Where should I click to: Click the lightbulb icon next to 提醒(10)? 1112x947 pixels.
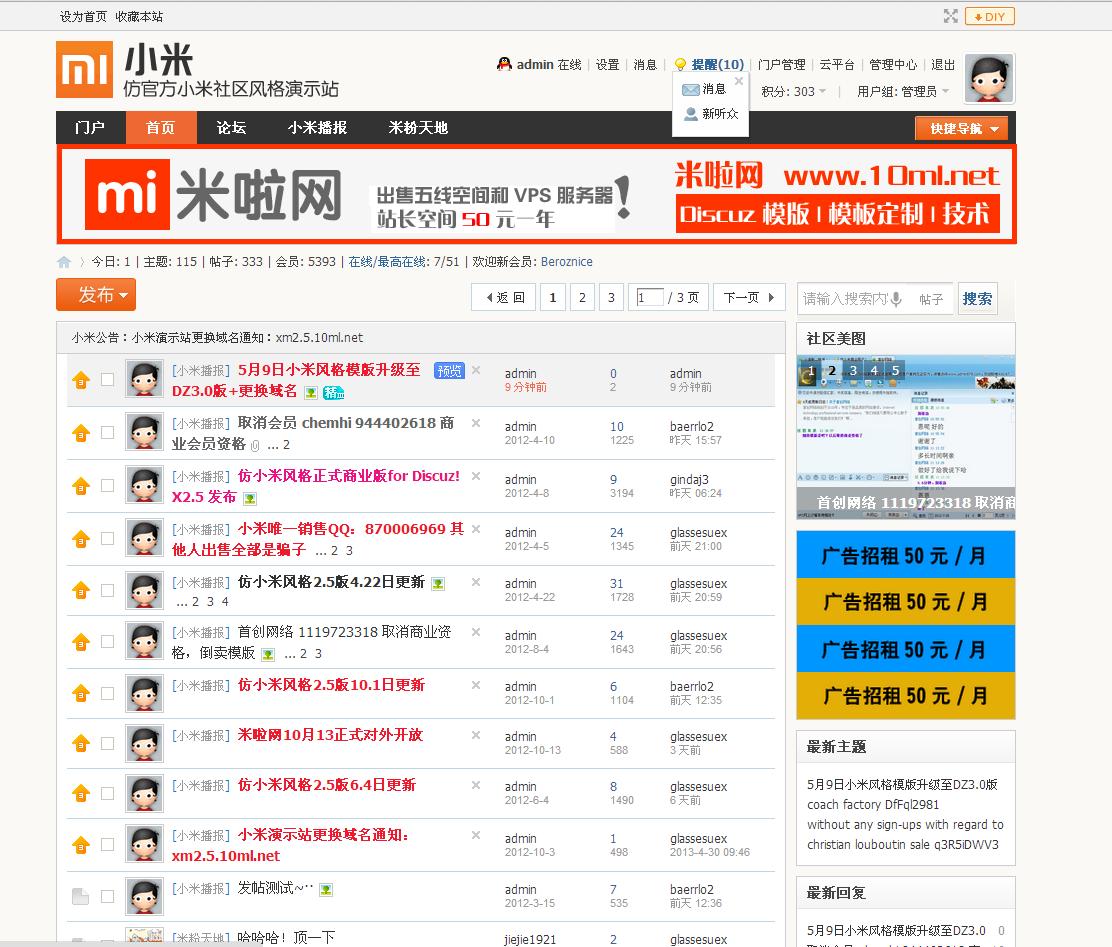(680, 65)
